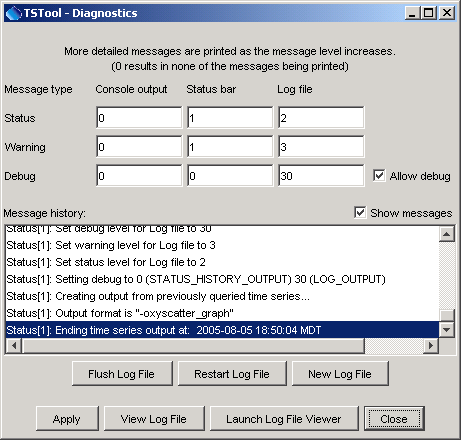
Task: Close the window using title bar X
Action: (447, 13)
